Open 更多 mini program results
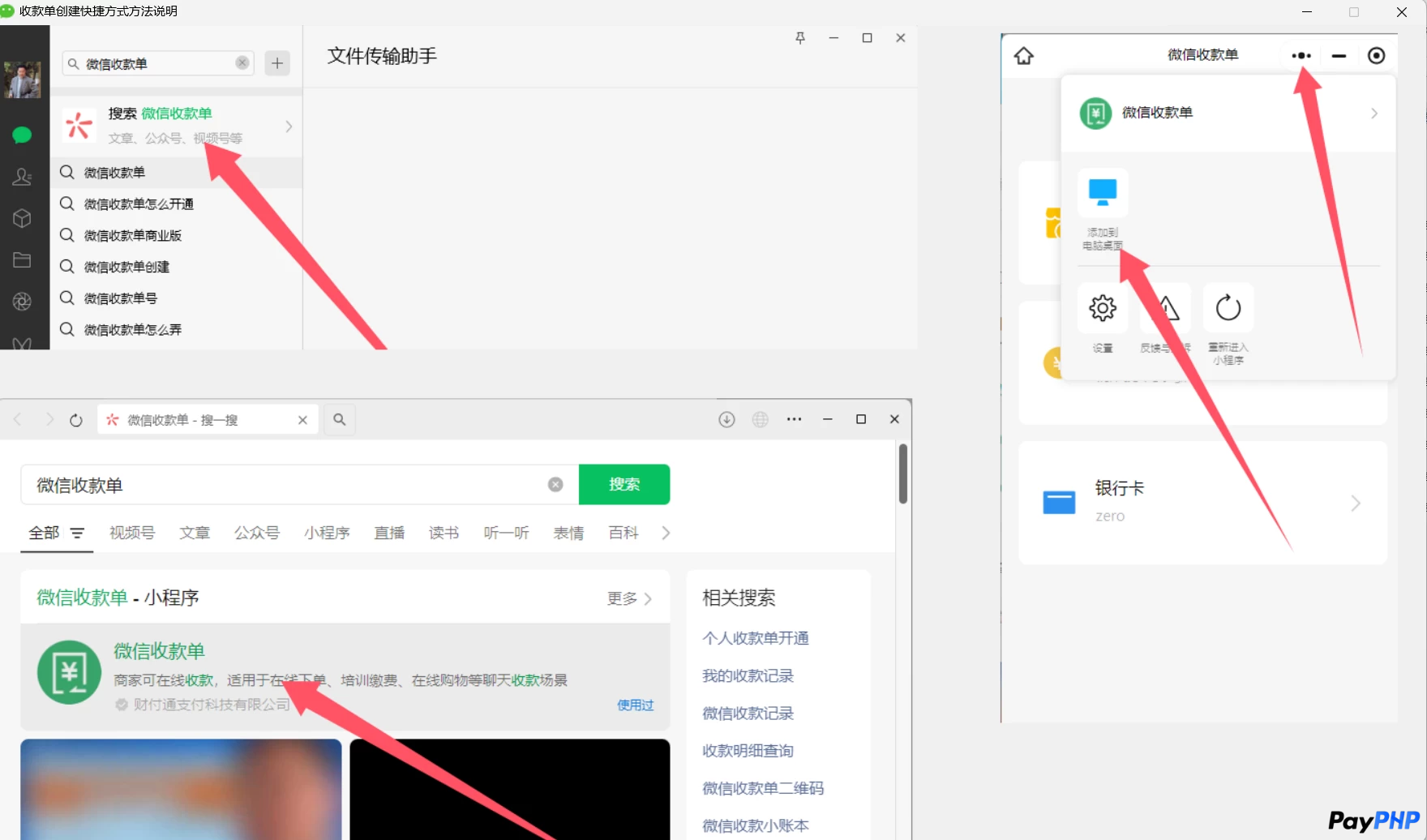The height and width of the screenshot is (840, 1427). [x=629, y=598]
